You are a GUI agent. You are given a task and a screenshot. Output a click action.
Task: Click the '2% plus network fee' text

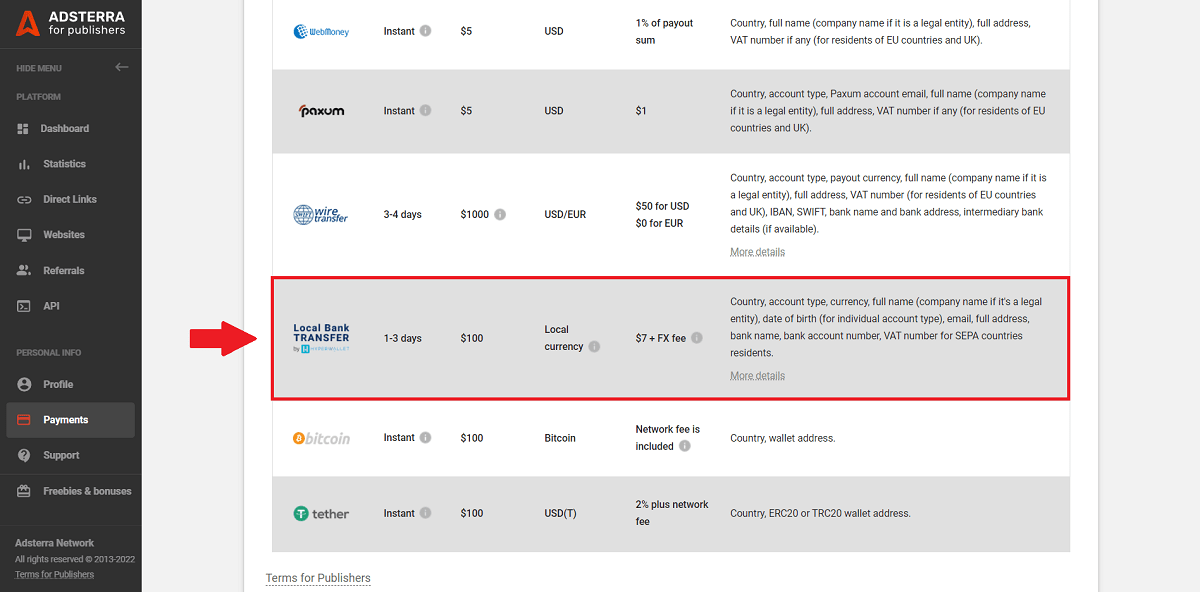(672, 513)
